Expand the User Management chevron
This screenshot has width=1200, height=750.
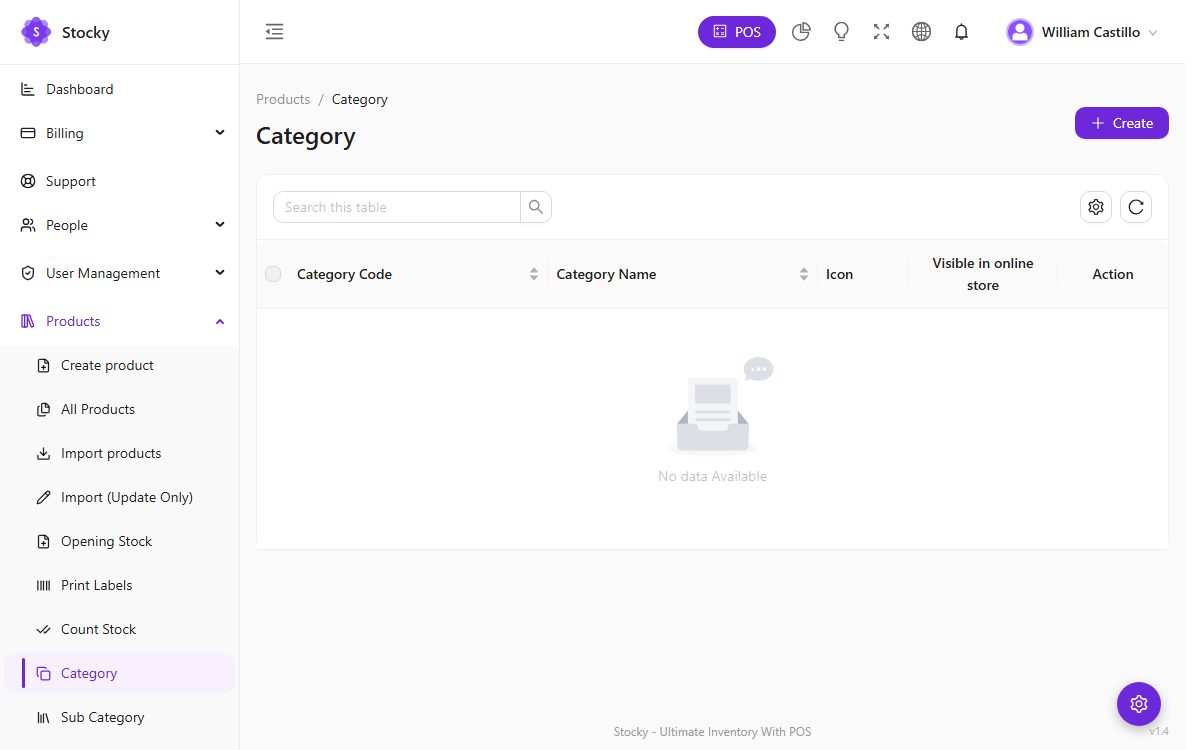coord(220,273)
